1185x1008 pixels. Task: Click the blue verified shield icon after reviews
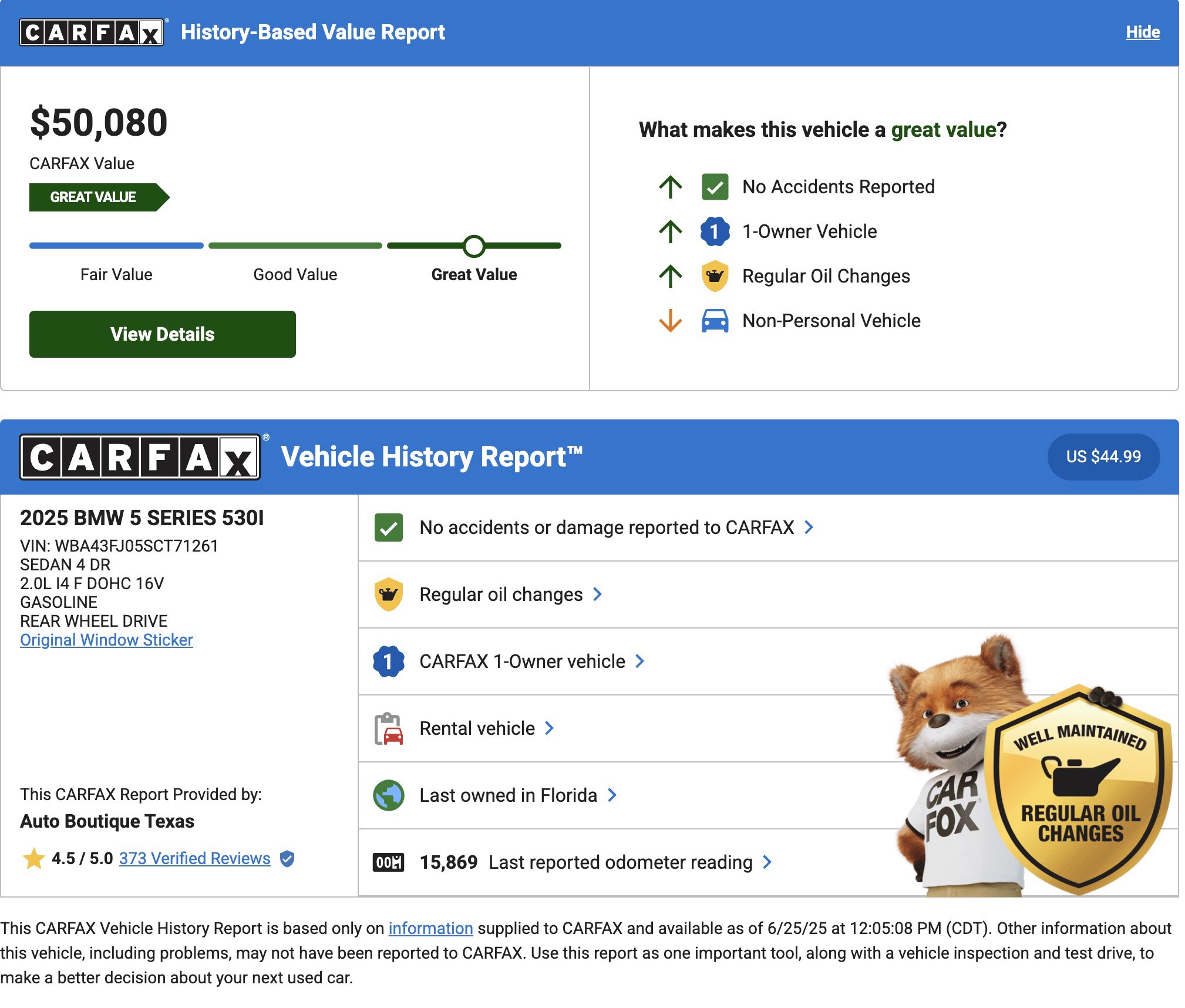point(287,859)
